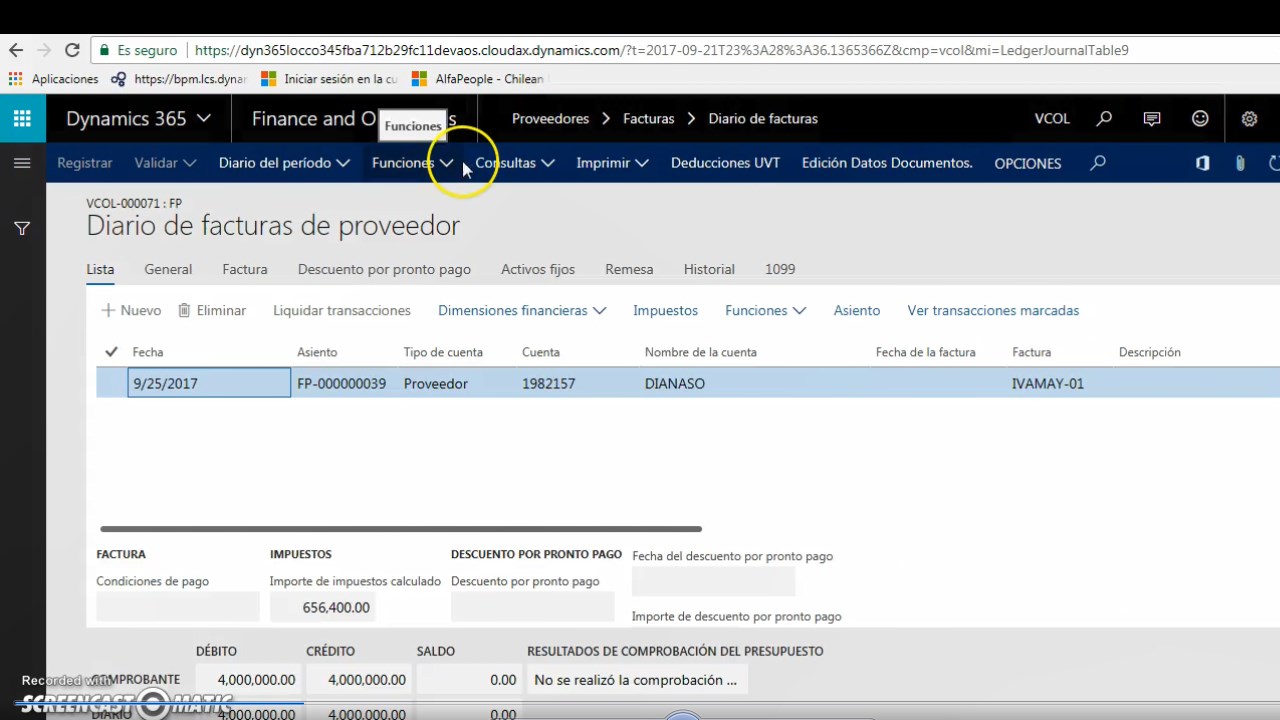Click the VCOL company selector
Viewport: 1280px width, 720px height.
[1052, 118]
